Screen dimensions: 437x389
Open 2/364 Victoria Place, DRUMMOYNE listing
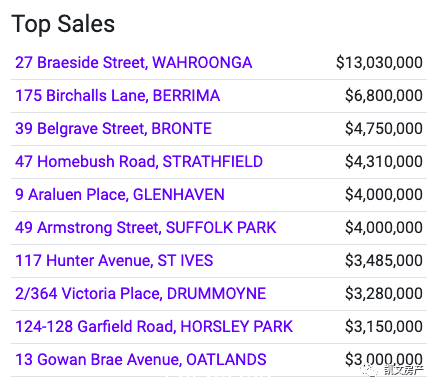(x=140, y=294)
